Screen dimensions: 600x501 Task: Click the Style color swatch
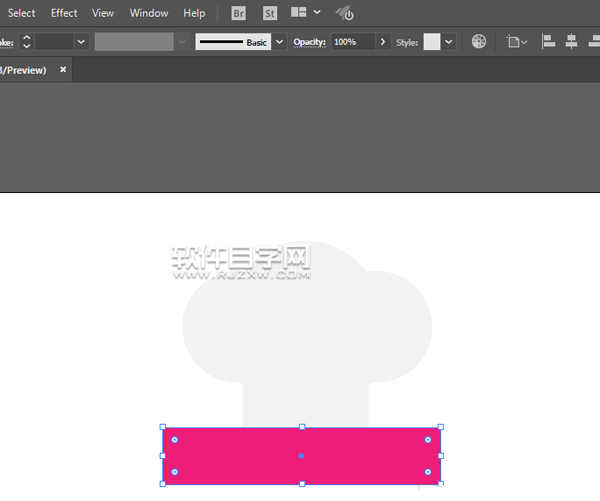(x=431, y=42)
